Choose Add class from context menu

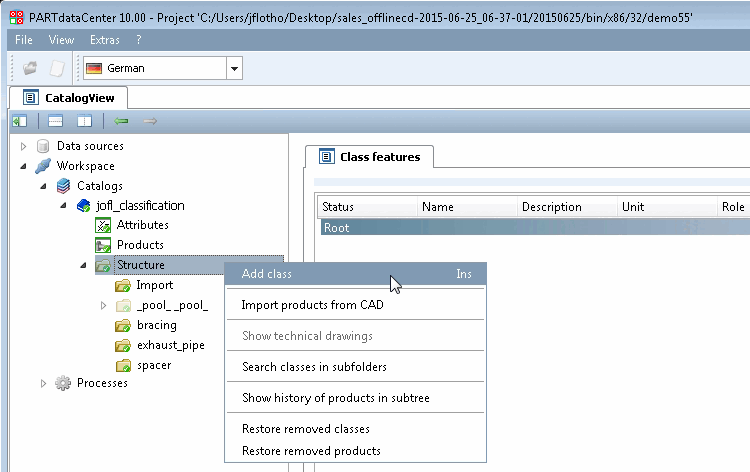pyautogui.click(x=267, y=273)
